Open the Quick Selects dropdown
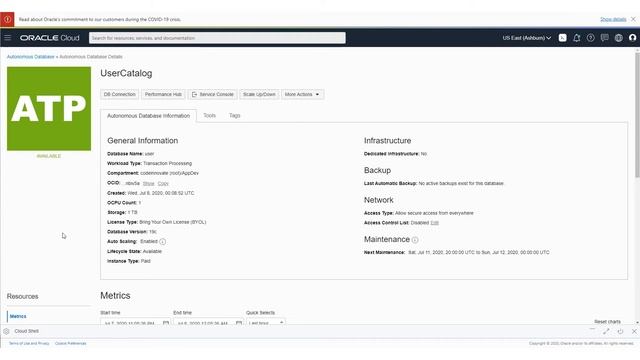The height and width of the screenshot is (360, 640). point(265,322)
